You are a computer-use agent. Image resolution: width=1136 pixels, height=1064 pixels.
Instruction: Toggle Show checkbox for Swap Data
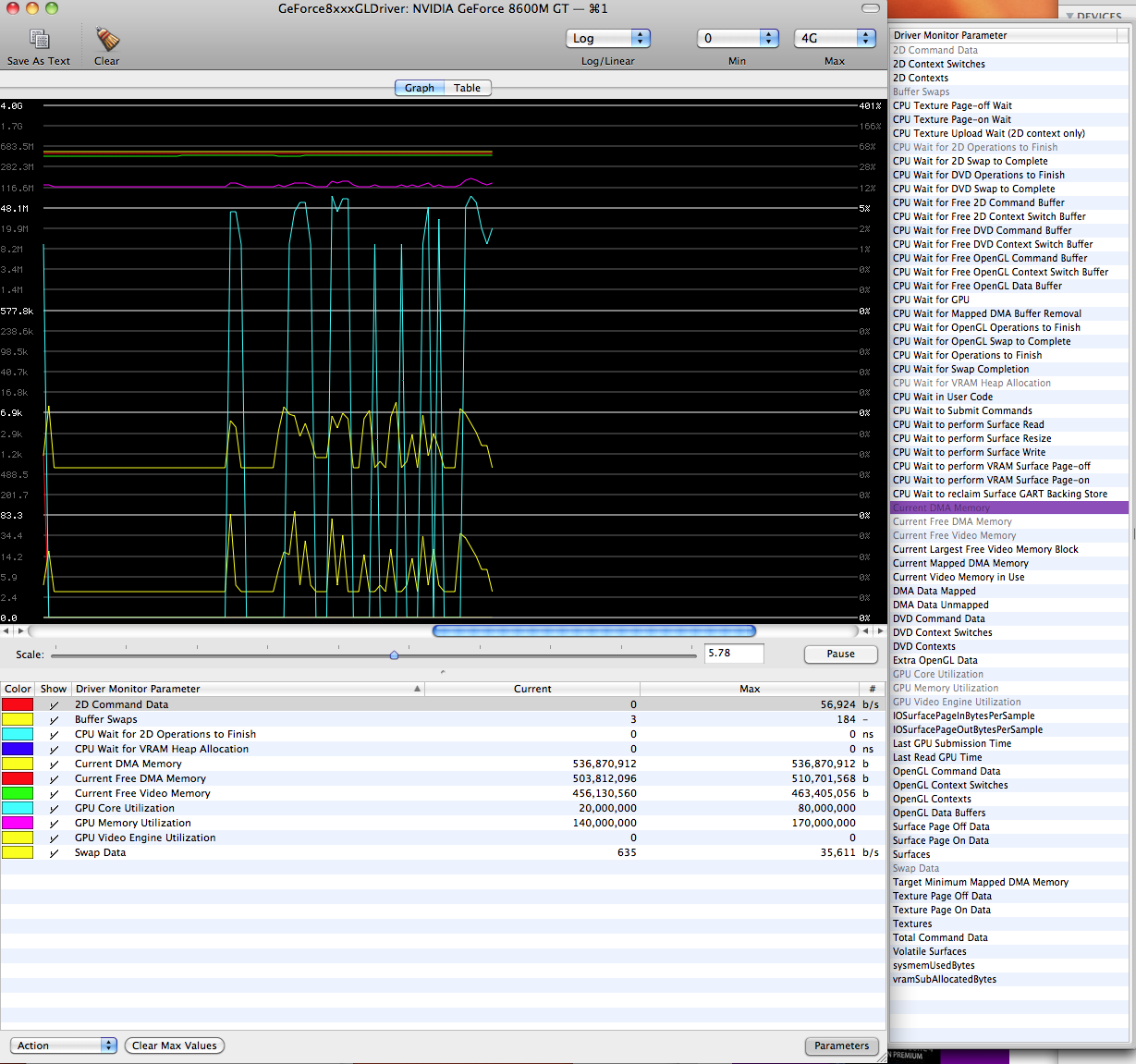click(x=54, y=852)
